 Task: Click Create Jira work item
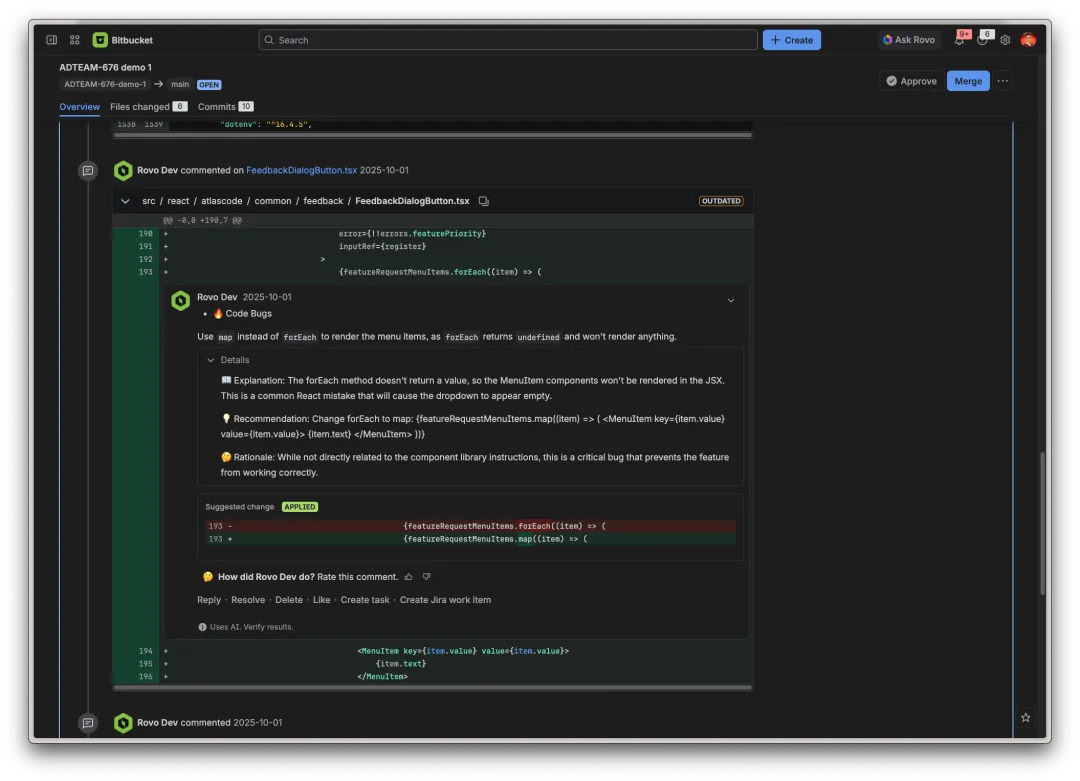(x=446, y=600)
